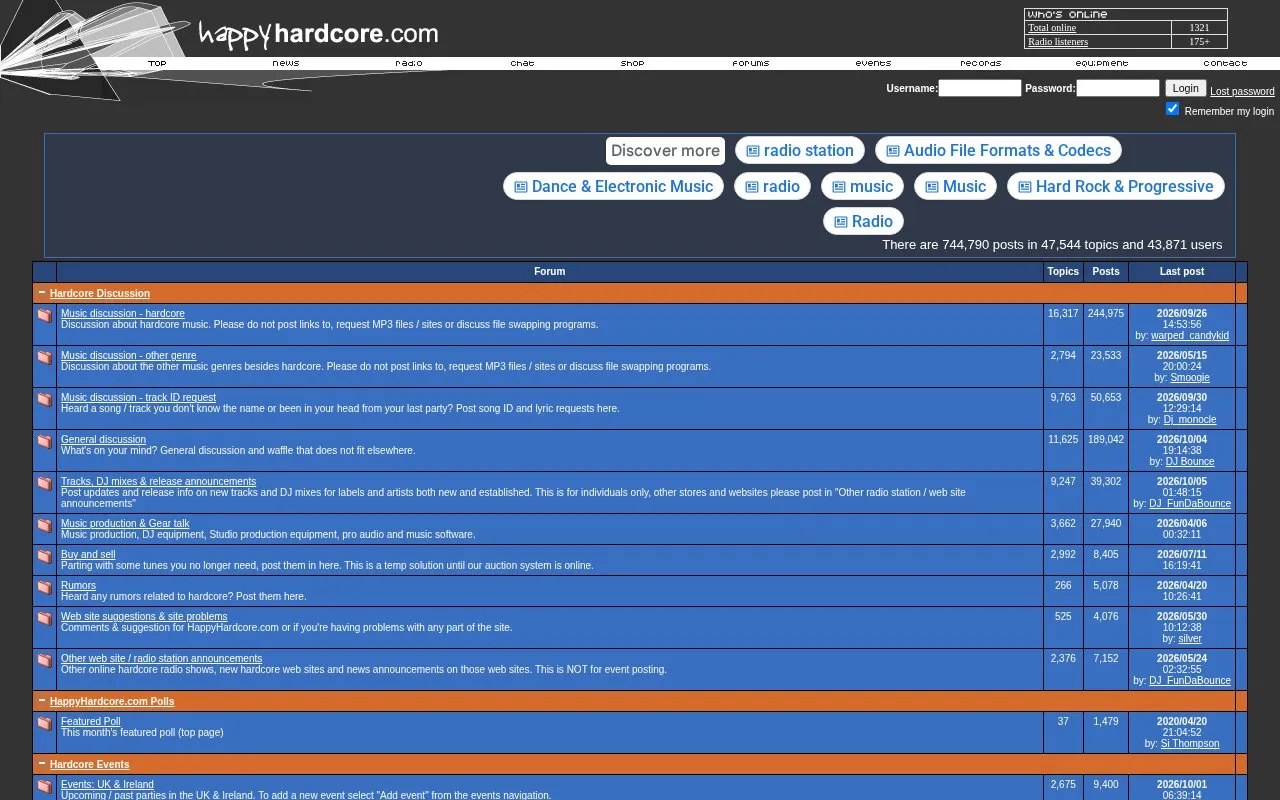This screenshot has height=800, width=1280.
Task: Open the radio menu item
Action: [x=409, y=63]
